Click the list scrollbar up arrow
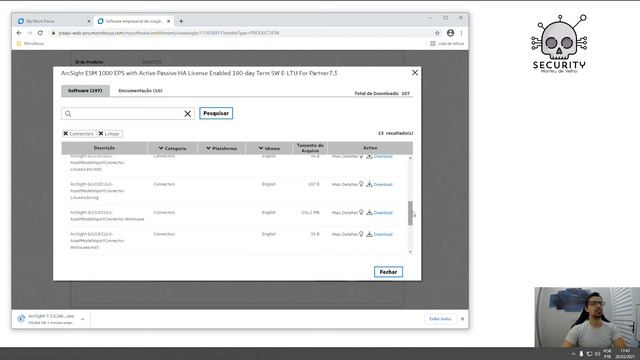Screen dimensions: 640x360 [x=410, y=158]
